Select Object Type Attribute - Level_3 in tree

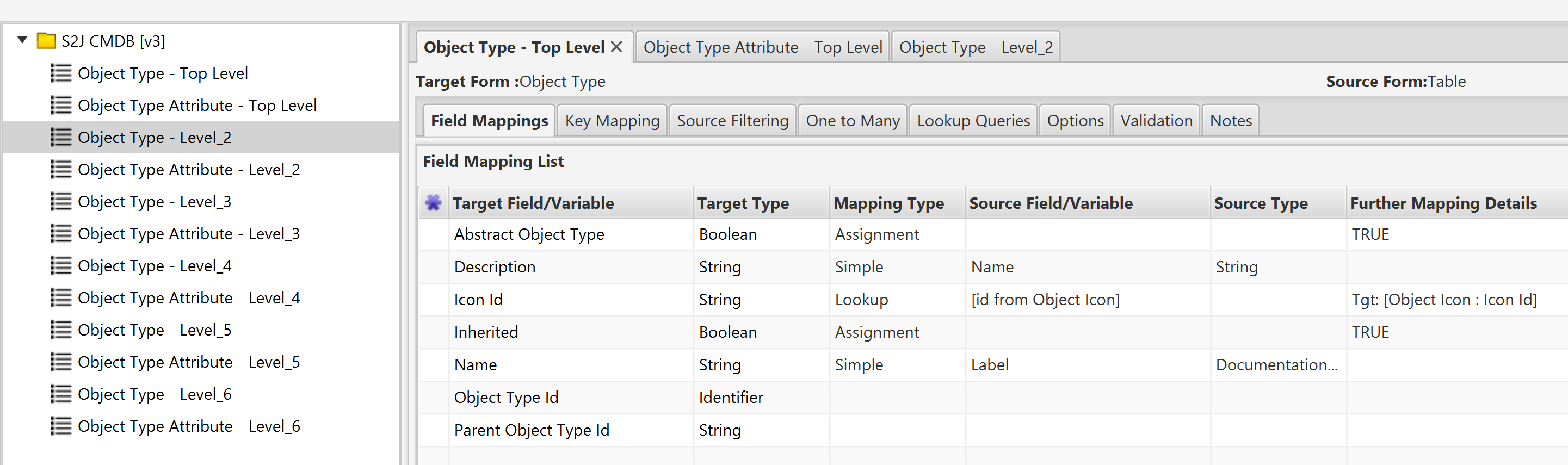click(189, 234)
